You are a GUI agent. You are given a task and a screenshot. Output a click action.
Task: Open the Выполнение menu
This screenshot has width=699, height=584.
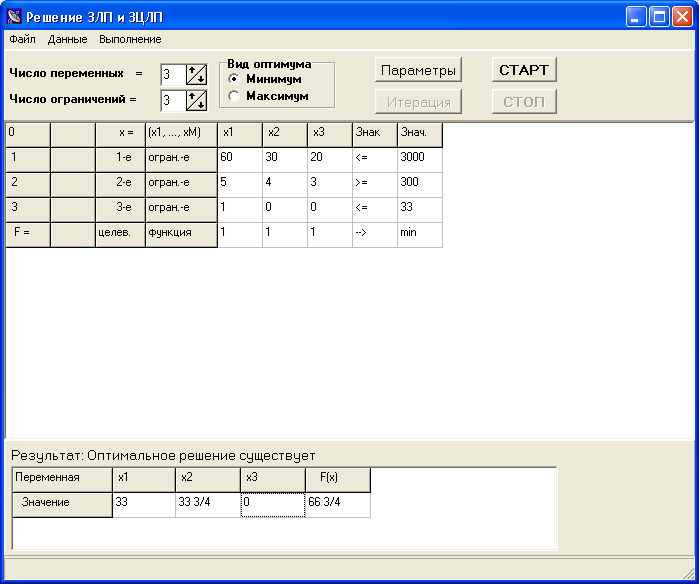(130, 39)
